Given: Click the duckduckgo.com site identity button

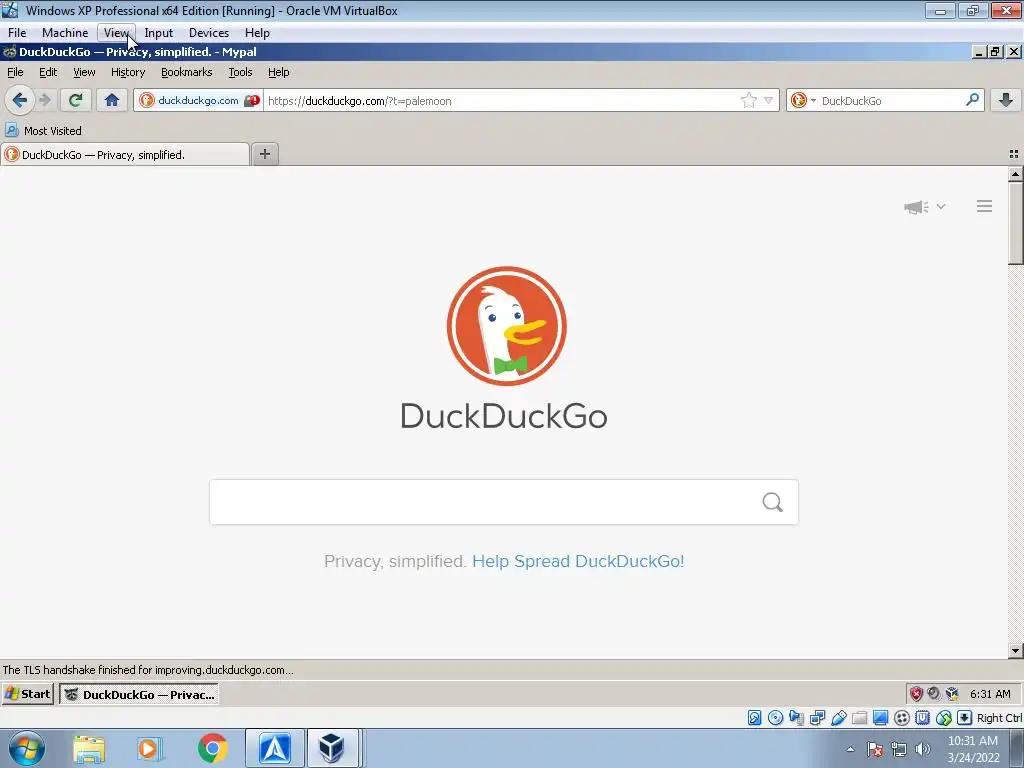Looking at the screenshot, I should (x=198, y=100).
